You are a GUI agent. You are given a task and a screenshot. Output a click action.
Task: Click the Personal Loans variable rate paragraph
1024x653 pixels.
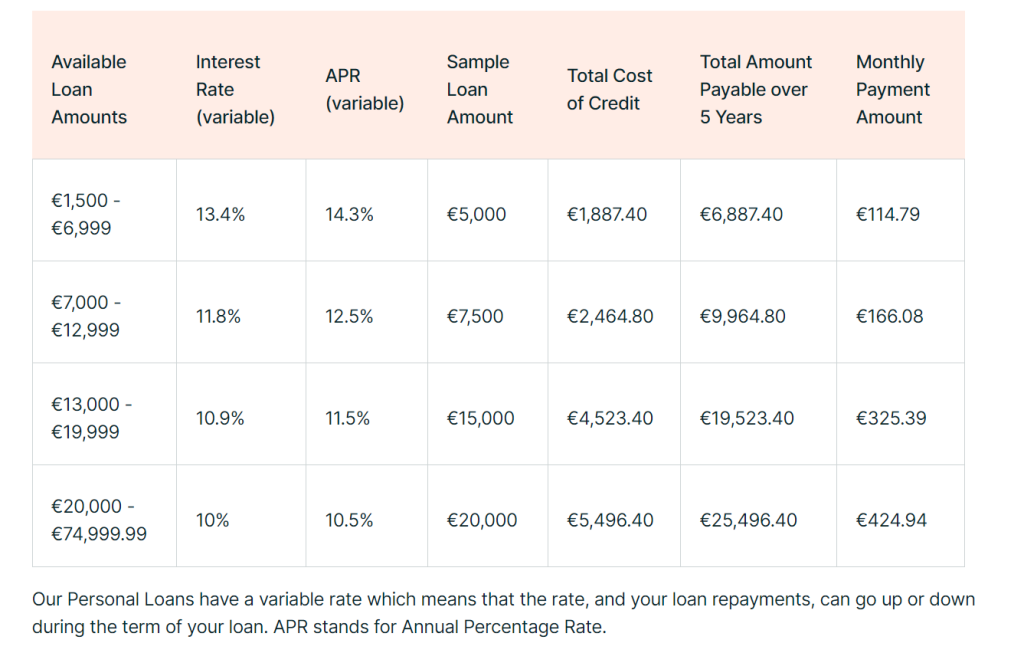coord(504,613)
